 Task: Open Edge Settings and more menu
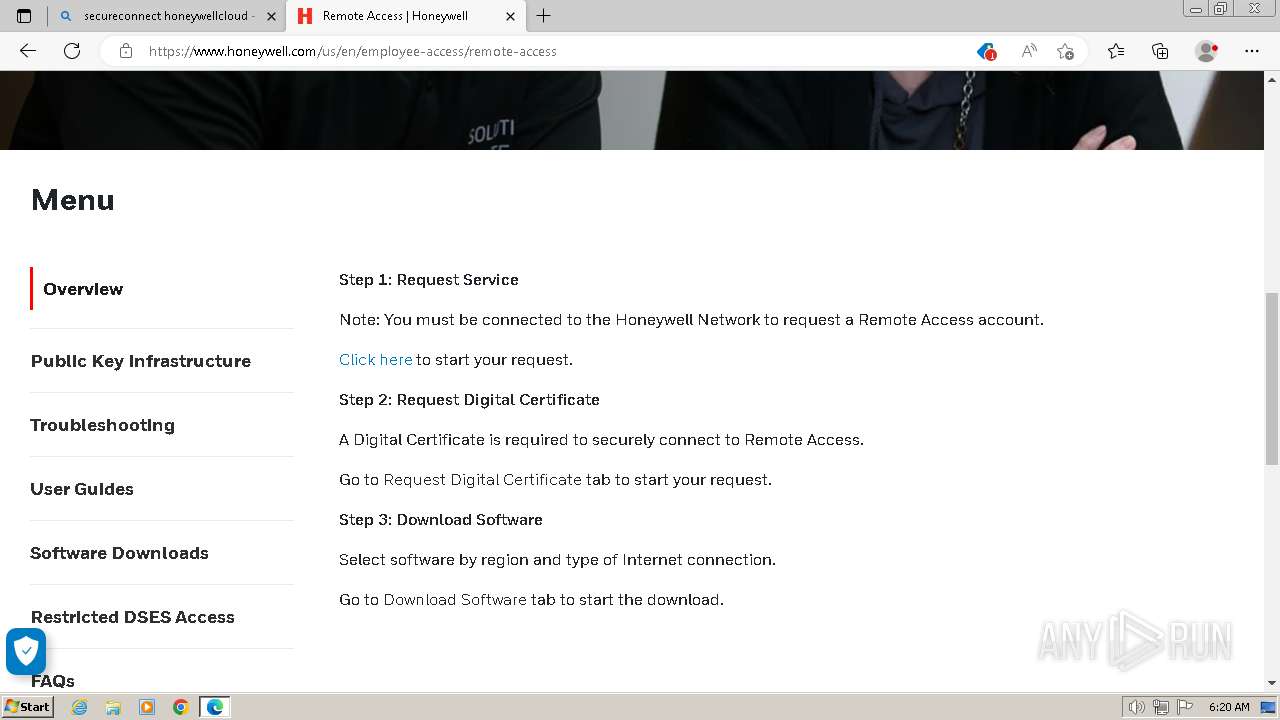click(1252, 51)
